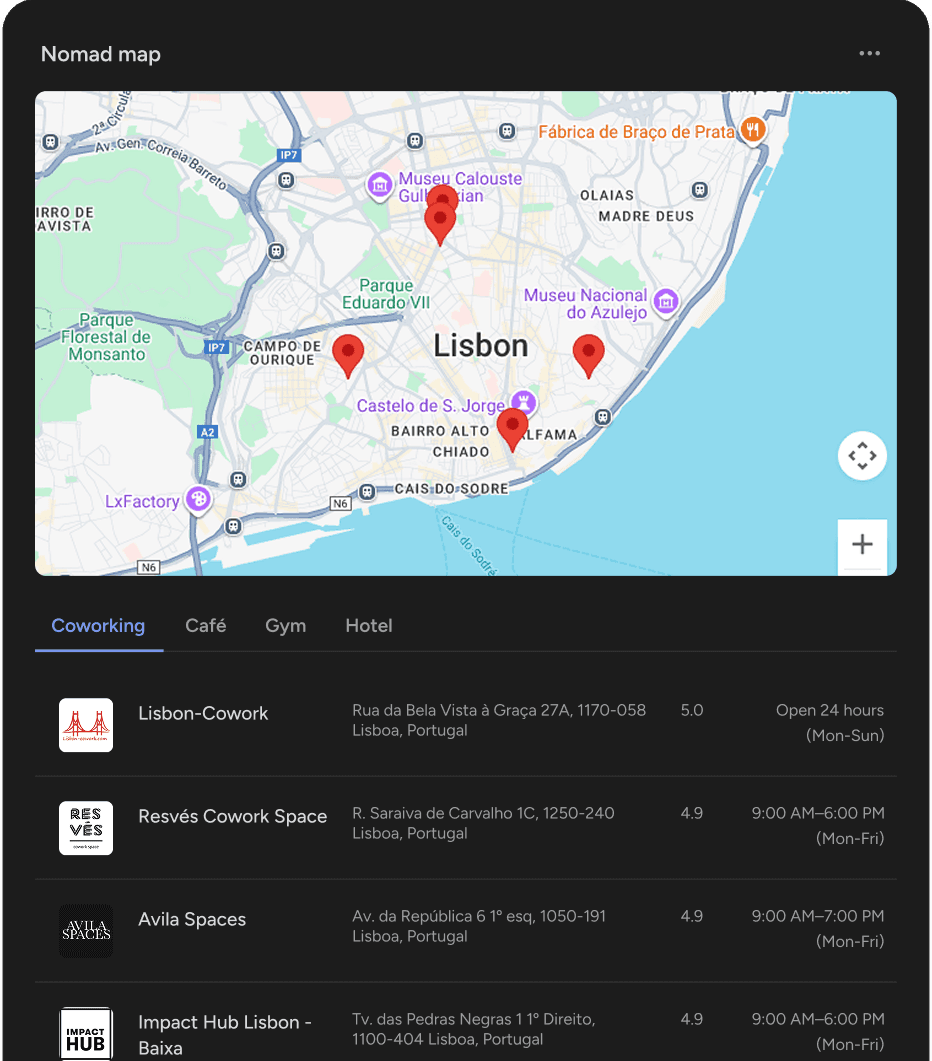Click the Impact Hub logo thumbnail
The image size is (932, 1061).
tap(86, 1034)
